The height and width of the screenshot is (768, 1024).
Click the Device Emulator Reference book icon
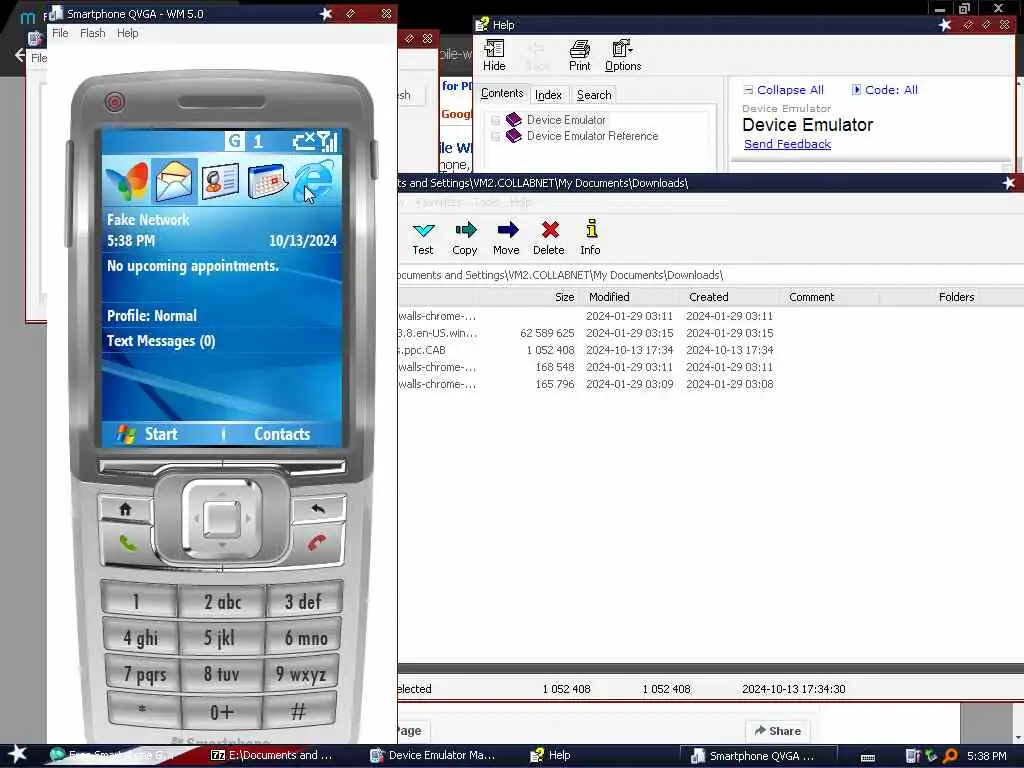(x=514, y=136)
